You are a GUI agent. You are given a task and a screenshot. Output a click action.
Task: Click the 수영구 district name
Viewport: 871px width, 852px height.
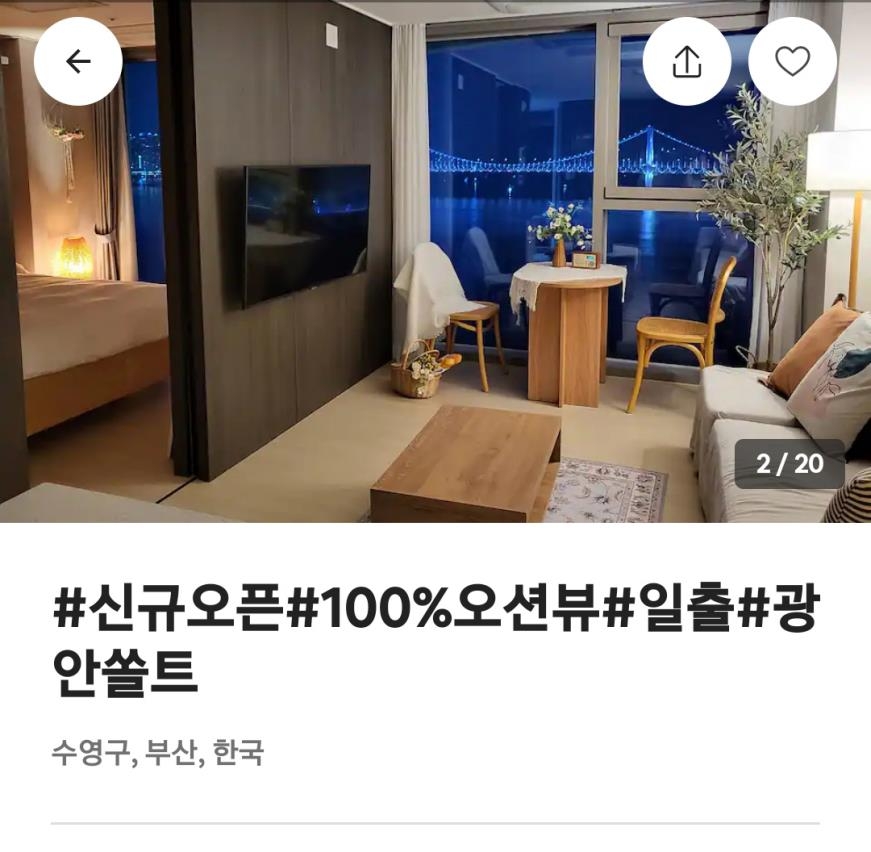pos(91,753)
